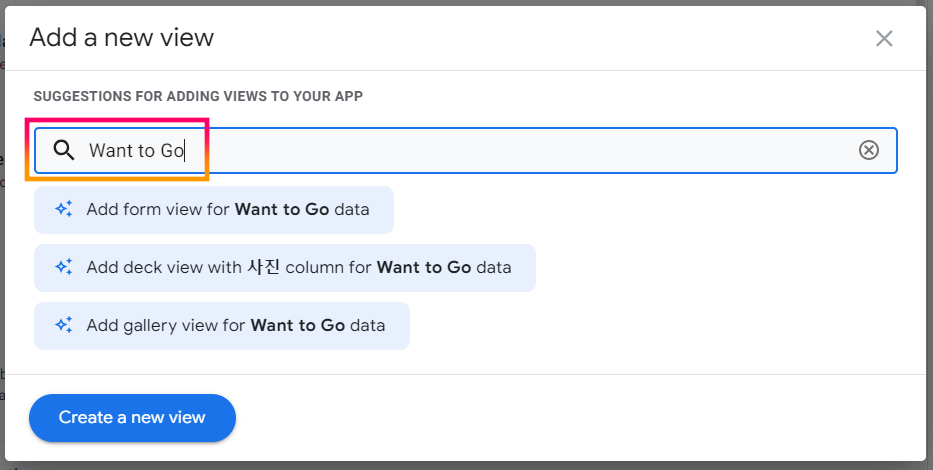Focus the view search input field

(x=500, y=151)
